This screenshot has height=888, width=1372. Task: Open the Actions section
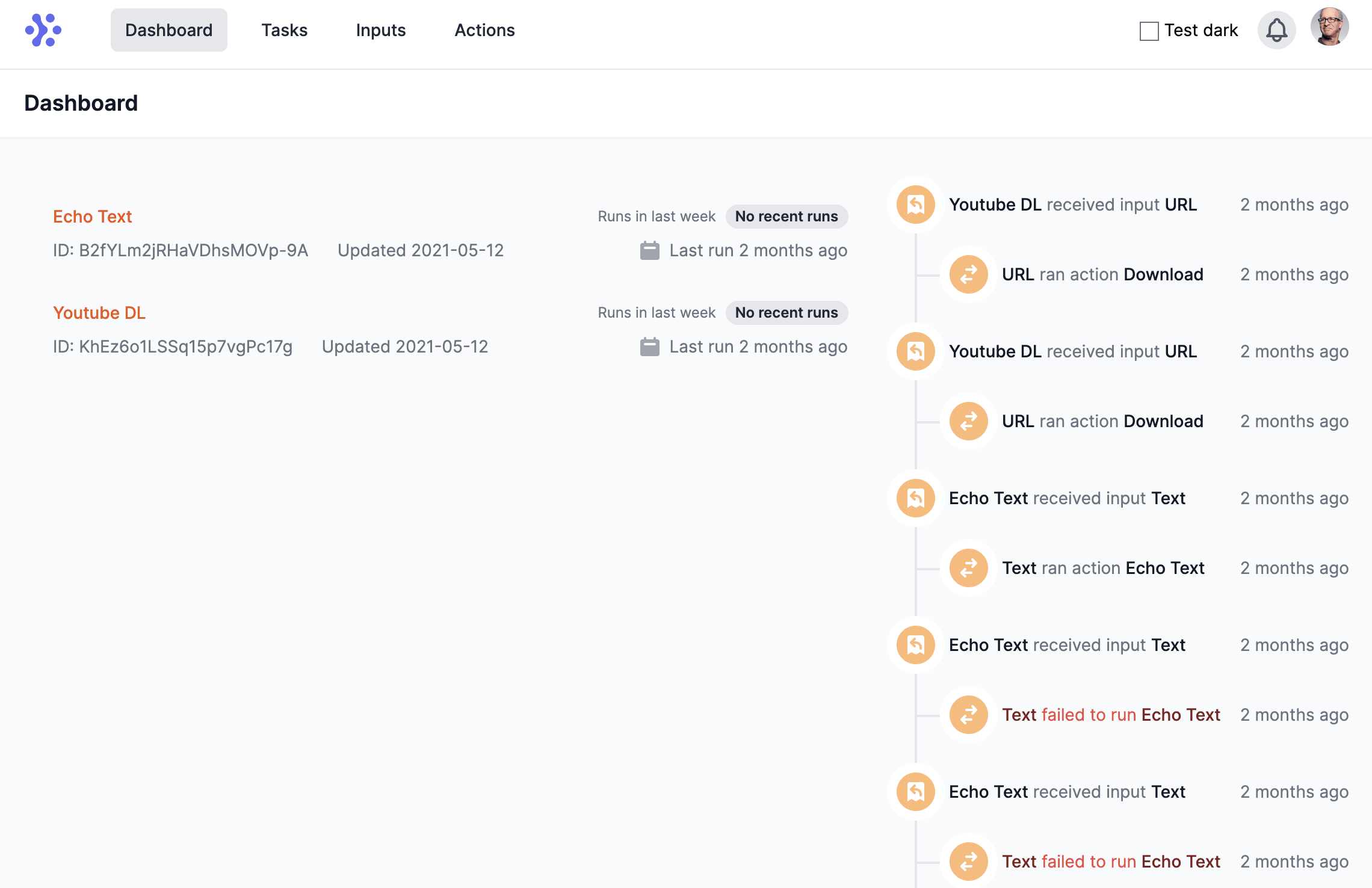pyautogui.click(x=484, y=30)
